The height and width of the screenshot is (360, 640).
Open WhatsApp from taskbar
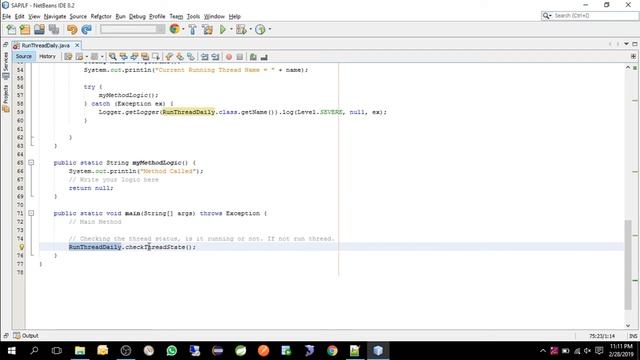point(171,351)
